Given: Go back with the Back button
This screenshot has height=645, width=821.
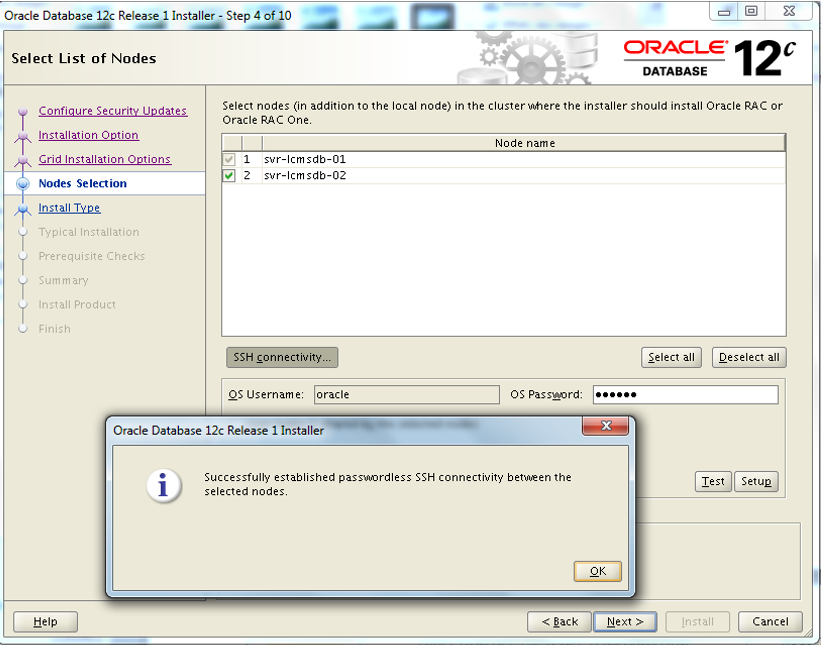Looking at the screenshot, I should [559, 621].
